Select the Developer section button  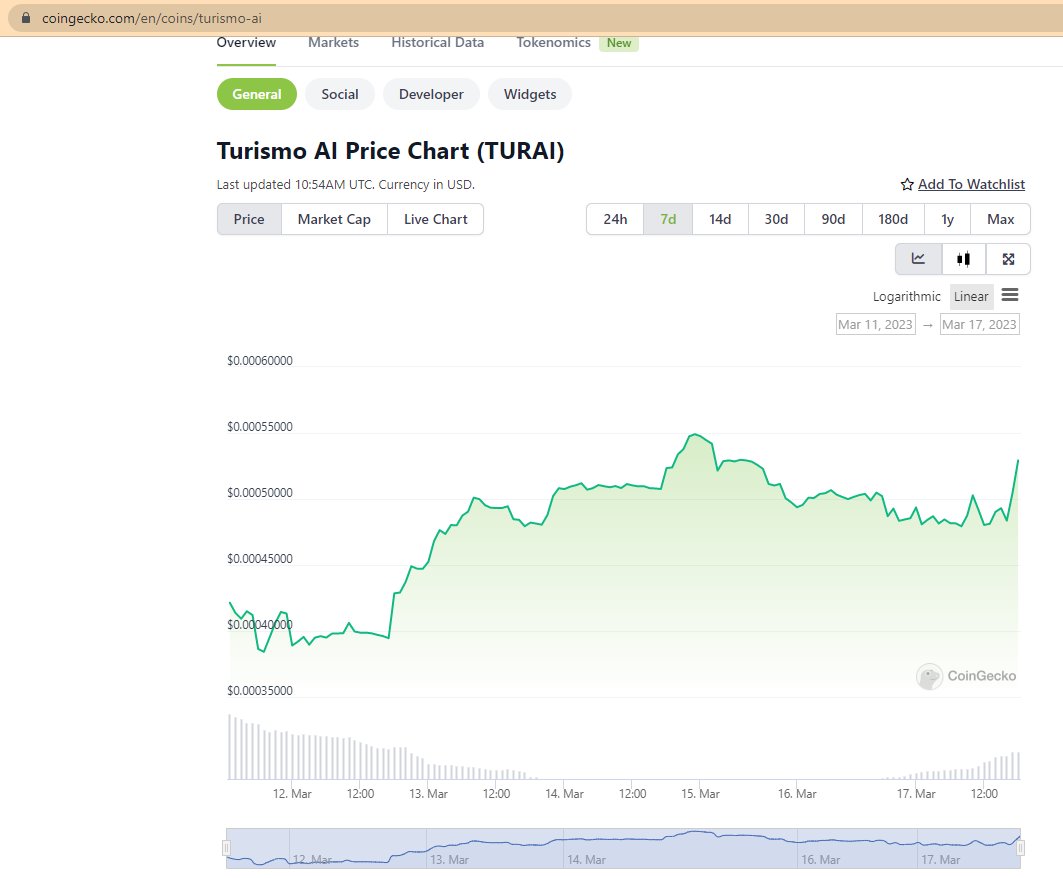(x=431, y=93)
